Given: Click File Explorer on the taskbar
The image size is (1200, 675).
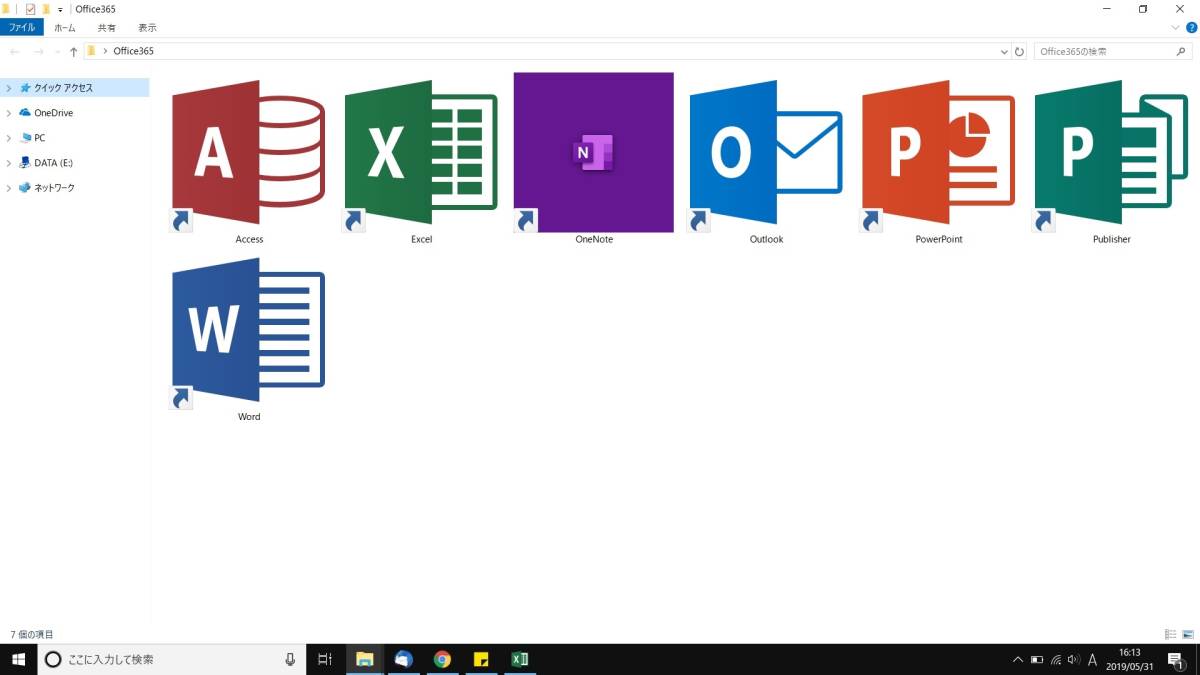Looking at the screenshot, I should coord(364,659).
